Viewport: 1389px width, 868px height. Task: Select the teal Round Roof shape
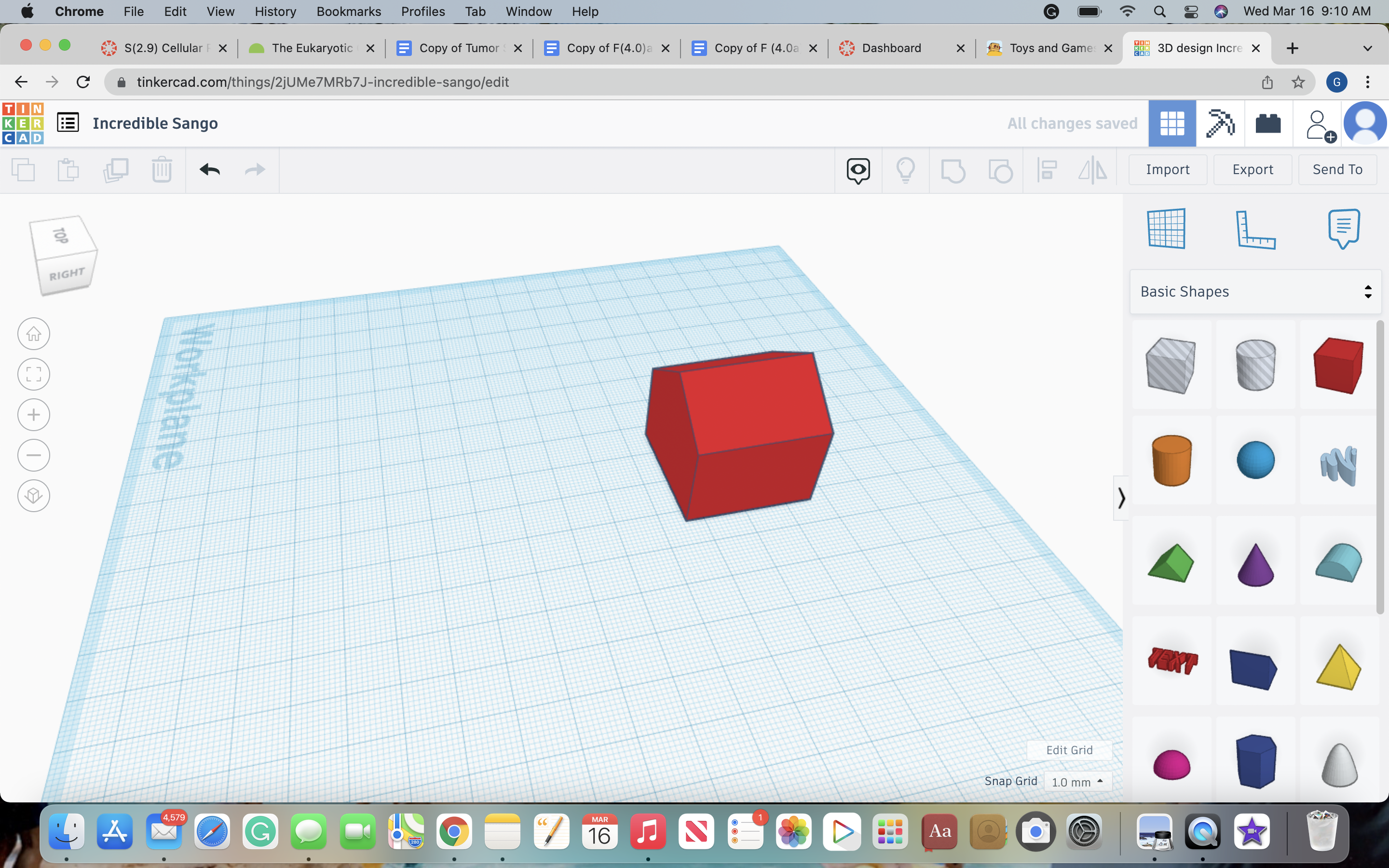pyautogui.click(x=1338, y=563)
